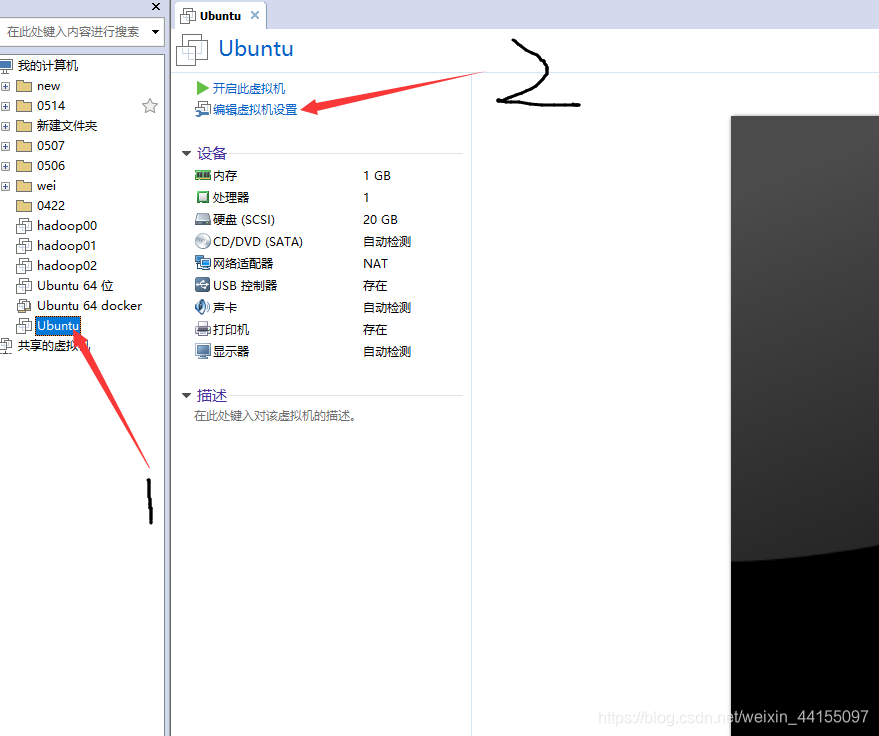Screen dimensions: 879x736
Task: Click the 打印机 device label
Action: point(231,330)
